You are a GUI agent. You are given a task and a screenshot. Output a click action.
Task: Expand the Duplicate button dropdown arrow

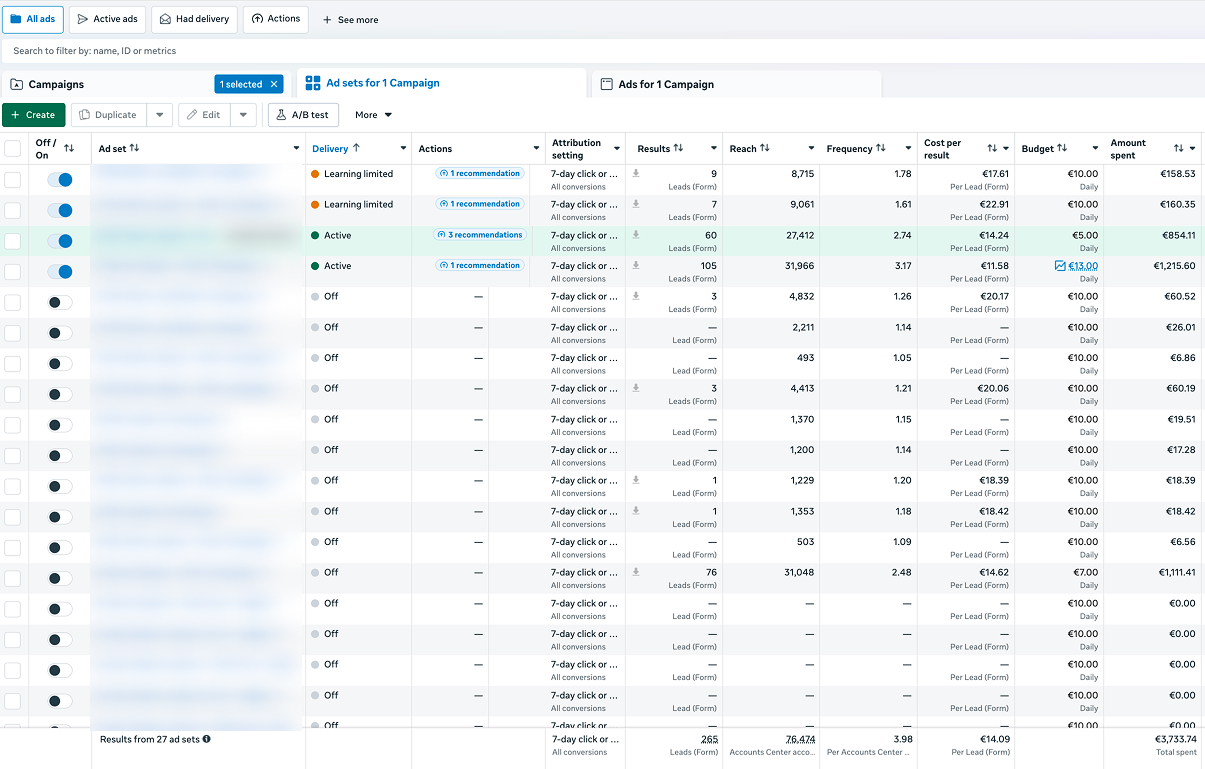(x=160, y=115)
